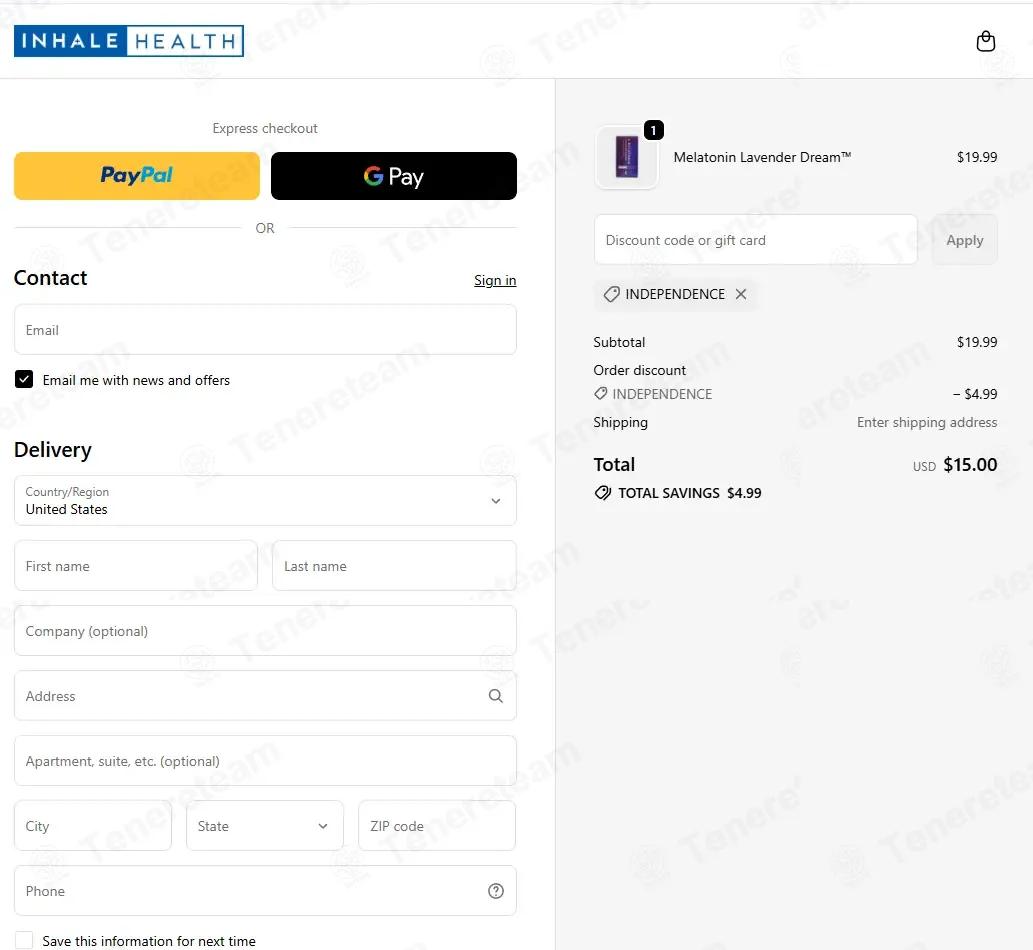The image size is (1033, 950).
Task: Click the $15.00 total amount
Action: 970,464
